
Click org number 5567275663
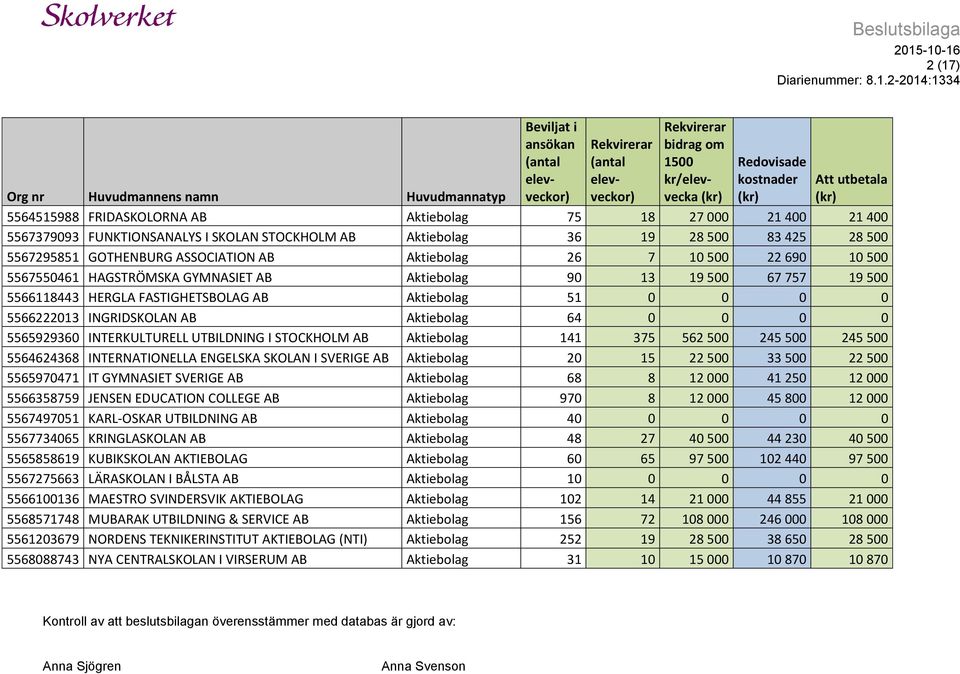click(43, 479)
